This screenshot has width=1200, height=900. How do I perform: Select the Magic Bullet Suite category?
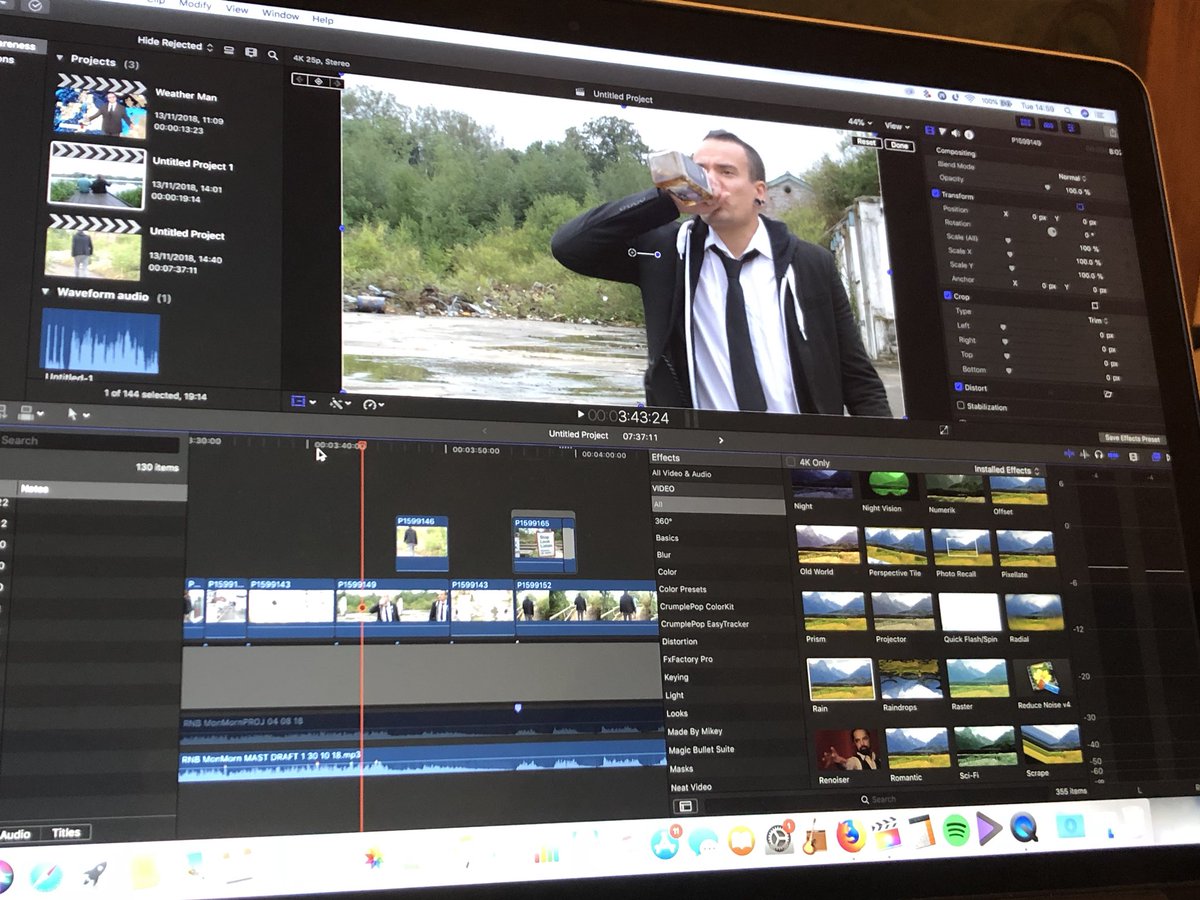coord(700,750)
